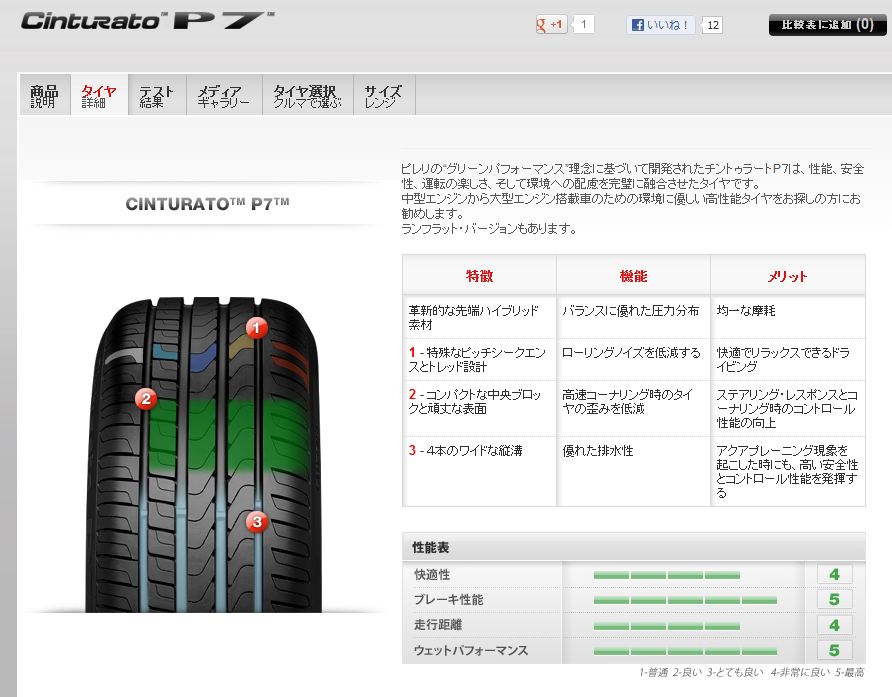Click the 快適性 green rating bar
The image size is (892, 697).
coord(667,575)
